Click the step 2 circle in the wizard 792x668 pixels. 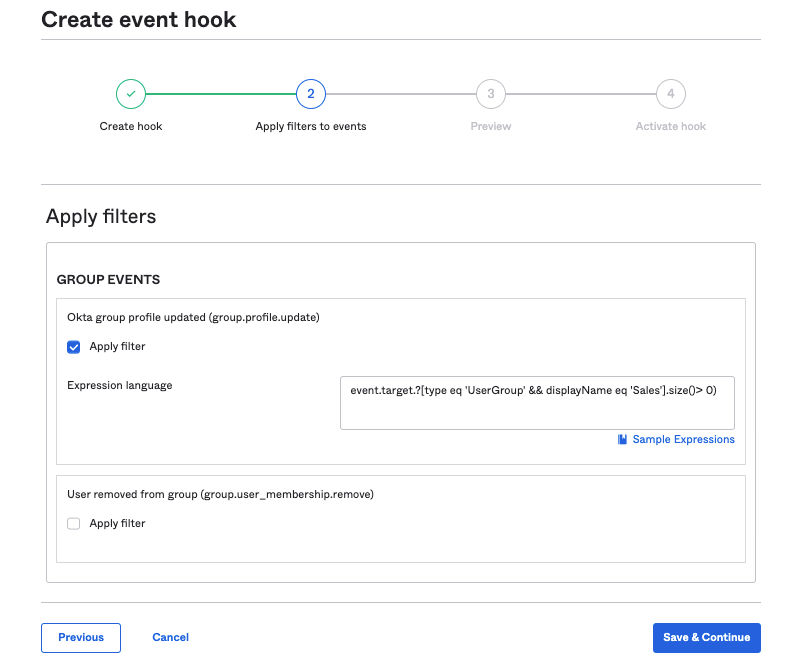(x=311, y=94)
